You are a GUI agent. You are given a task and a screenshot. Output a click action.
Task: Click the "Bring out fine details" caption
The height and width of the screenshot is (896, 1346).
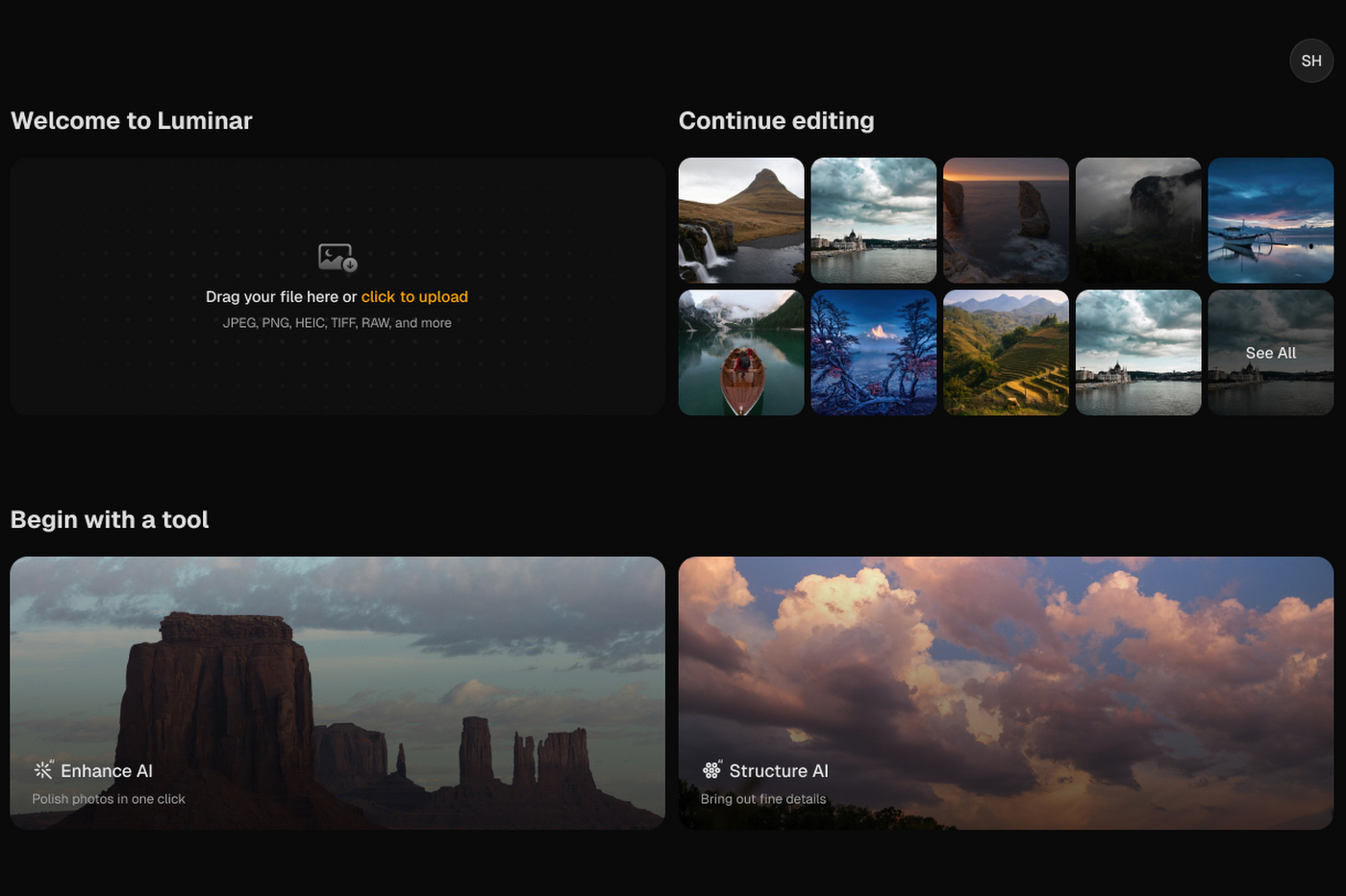click(x=763, y=799)
